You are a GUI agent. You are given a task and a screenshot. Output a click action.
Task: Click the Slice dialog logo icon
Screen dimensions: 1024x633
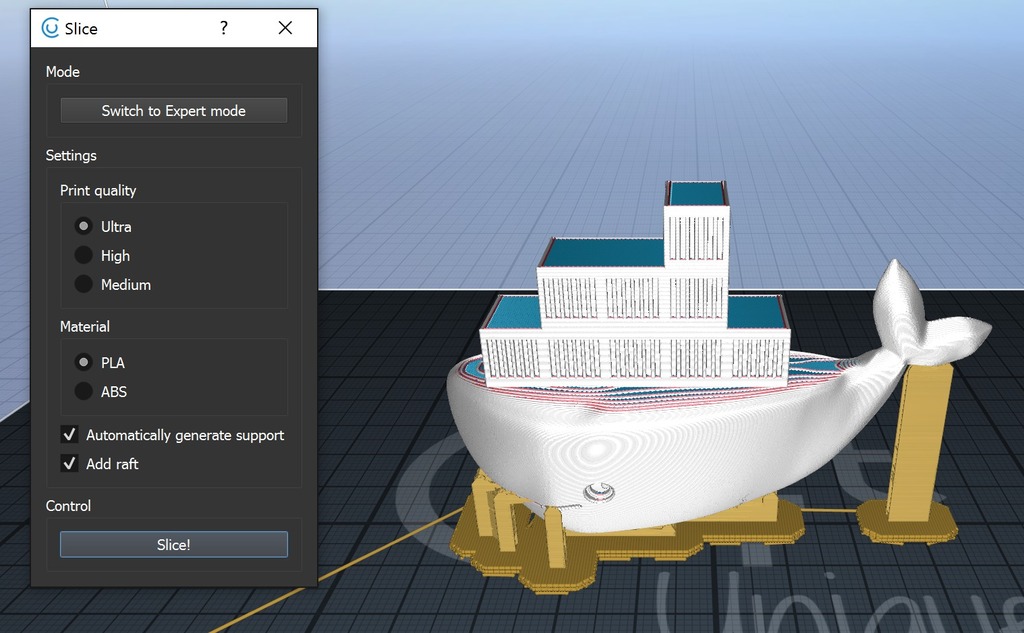(50, 28)
